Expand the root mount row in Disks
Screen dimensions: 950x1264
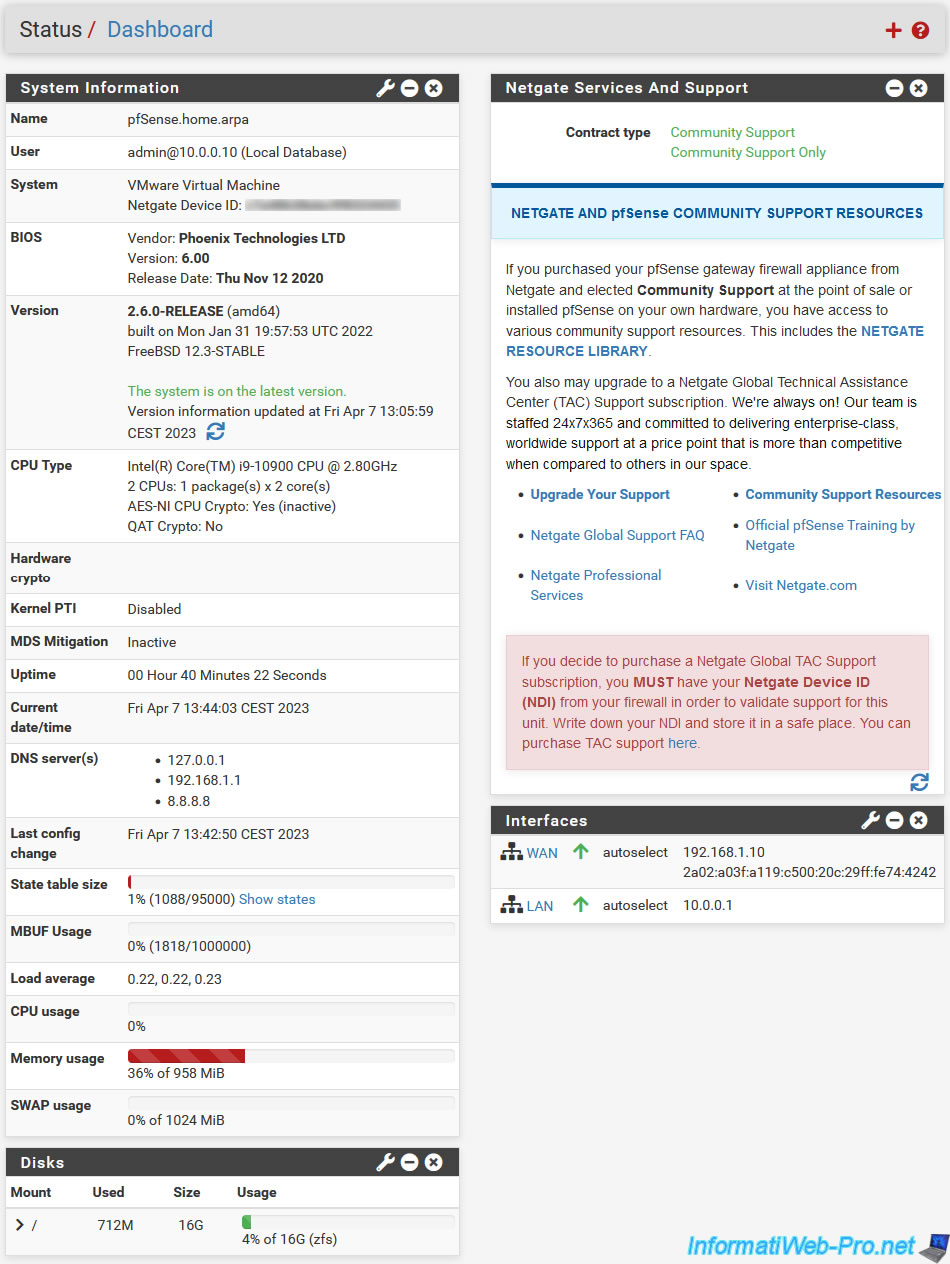coord(20,1224)
